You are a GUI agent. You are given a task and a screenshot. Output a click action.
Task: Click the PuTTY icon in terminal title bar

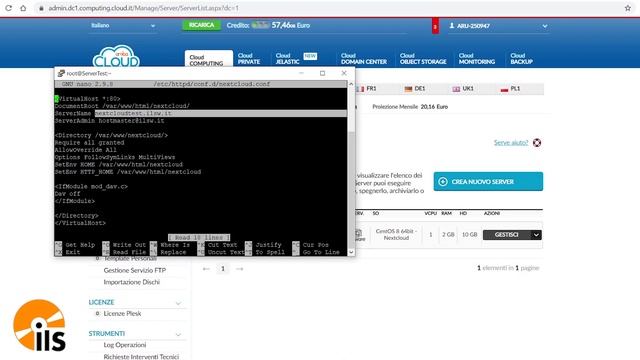61,73
